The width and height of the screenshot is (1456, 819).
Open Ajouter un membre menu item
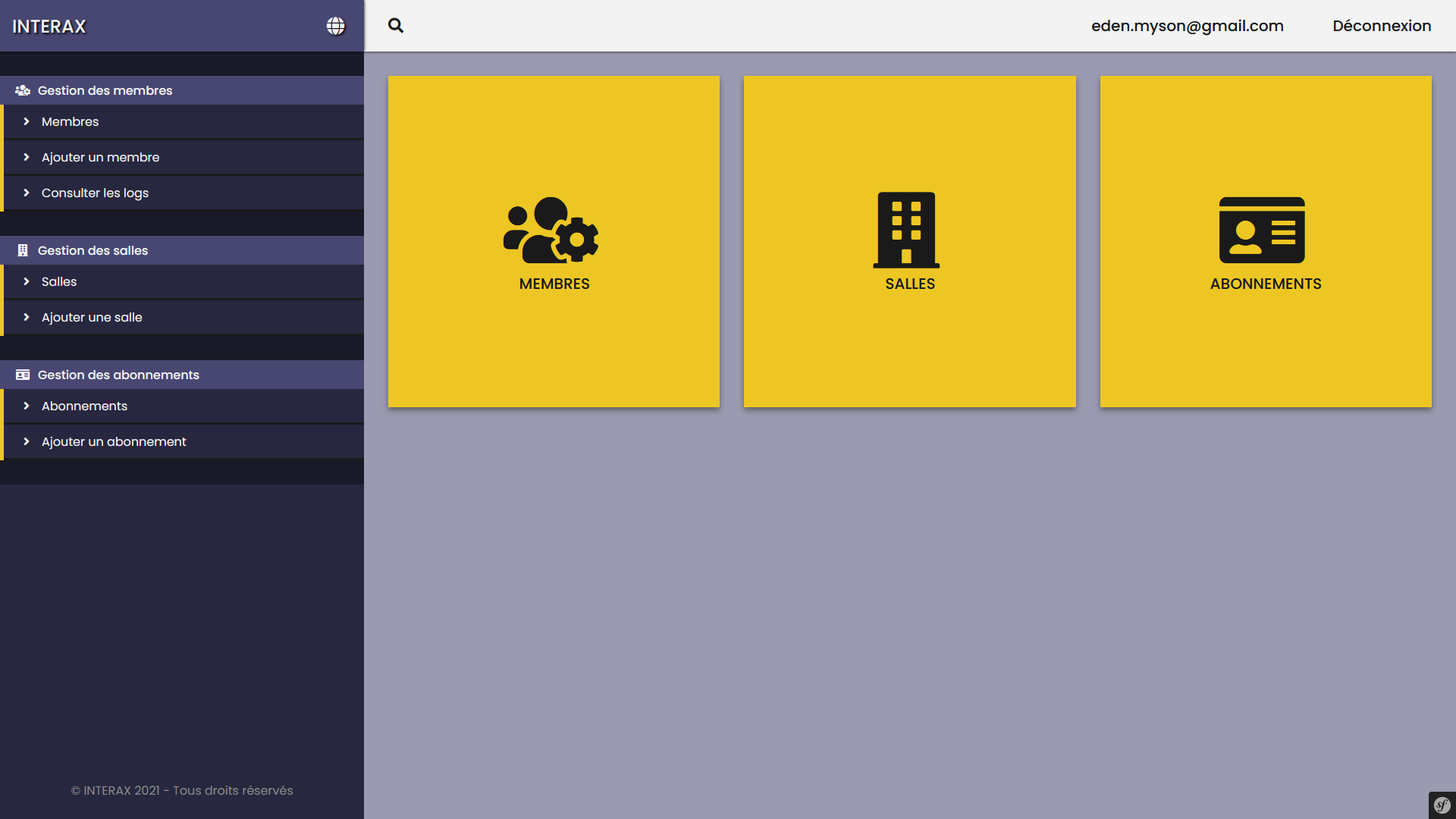(100, 157)
